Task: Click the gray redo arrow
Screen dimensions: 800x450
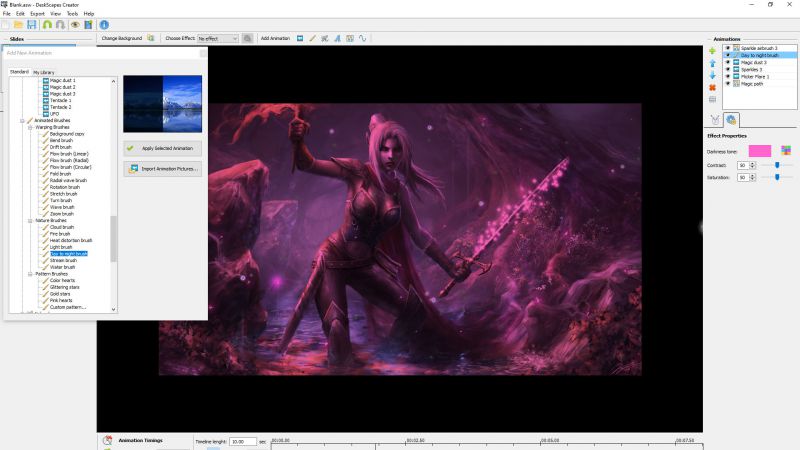Action: click(60, 24)
